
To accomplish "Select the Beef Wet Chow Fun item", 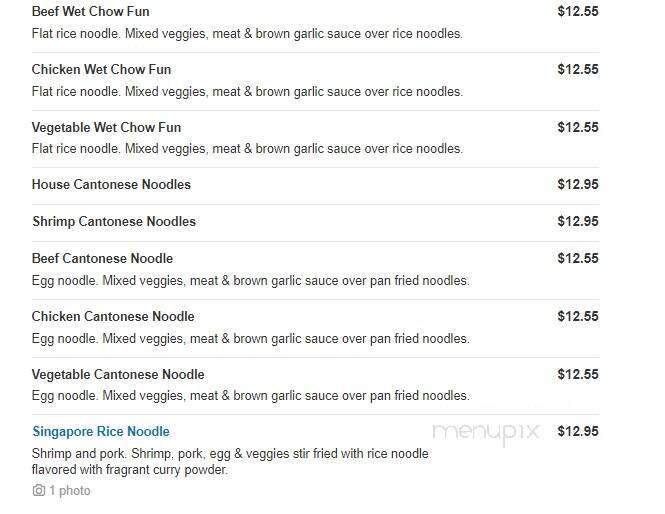I will tap(91, 12).
